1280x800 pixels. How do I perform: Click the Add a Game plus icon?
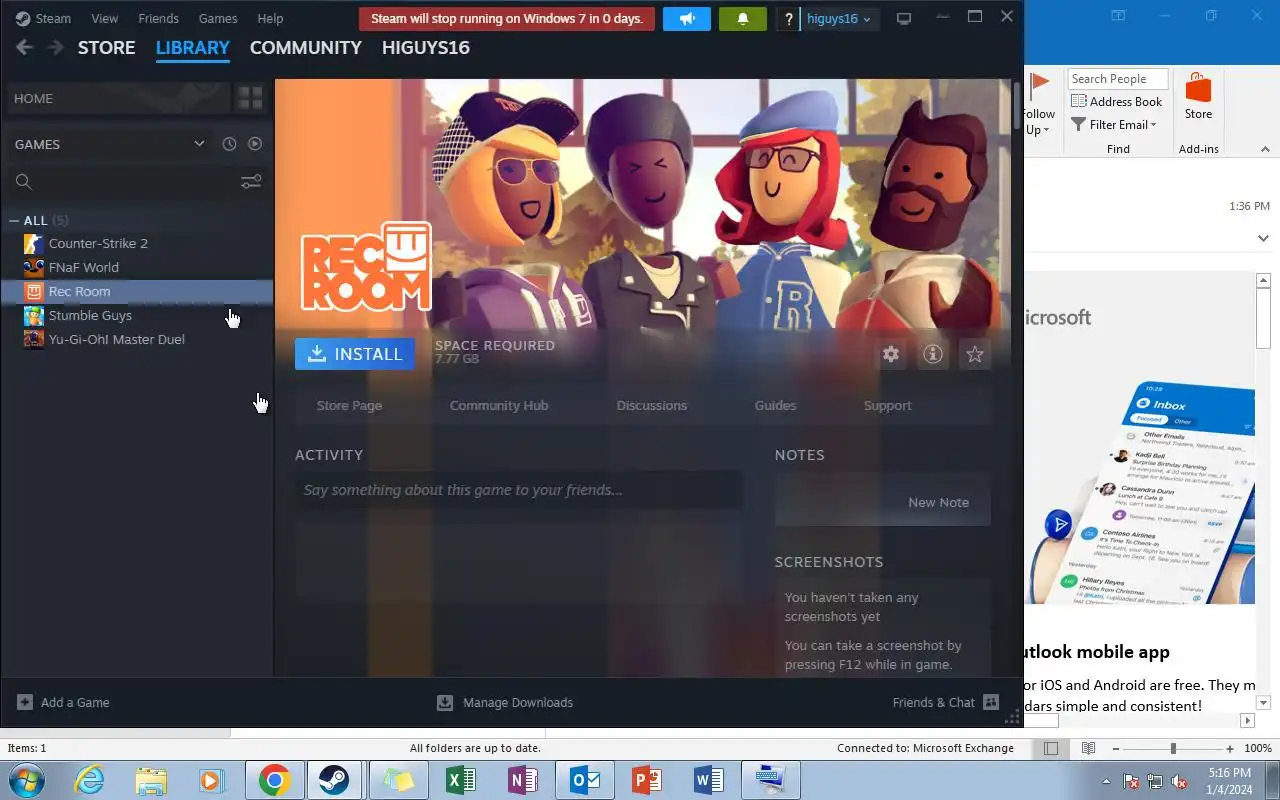[x=25, y=702]
